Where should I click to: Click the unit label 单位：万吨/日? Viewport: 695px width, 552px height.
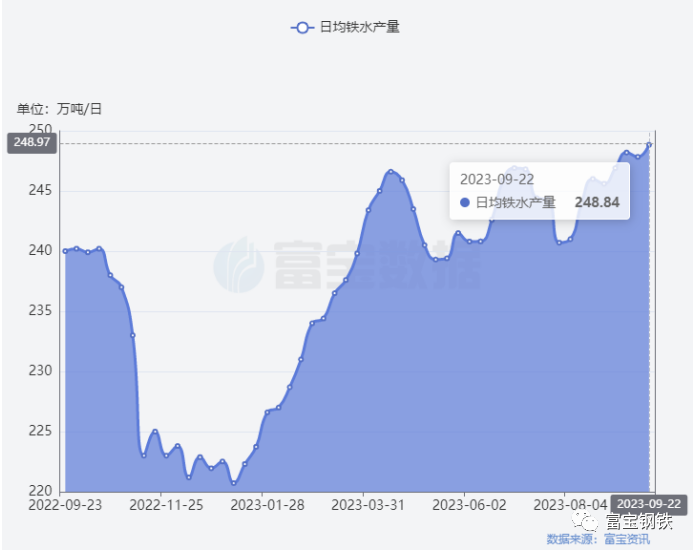point(59,109)
